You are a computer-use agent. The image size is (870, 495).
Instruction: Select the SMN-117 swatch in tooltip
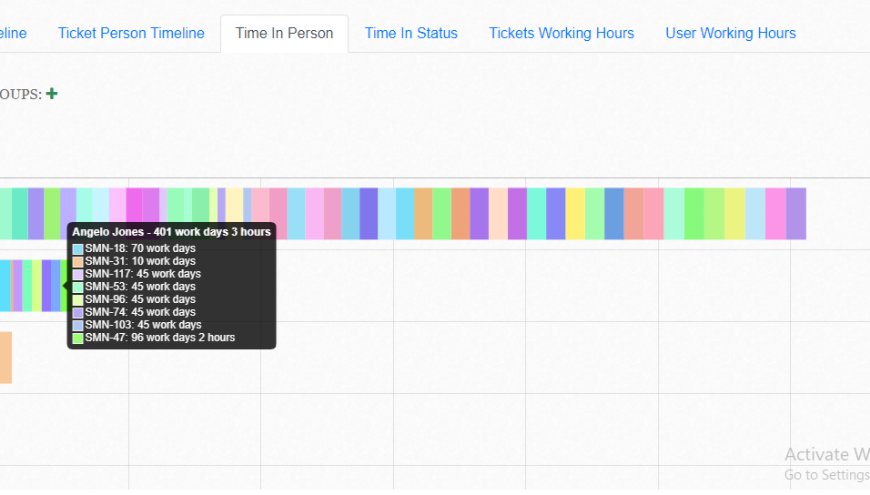pyautogui.click(x=78, y=274)
